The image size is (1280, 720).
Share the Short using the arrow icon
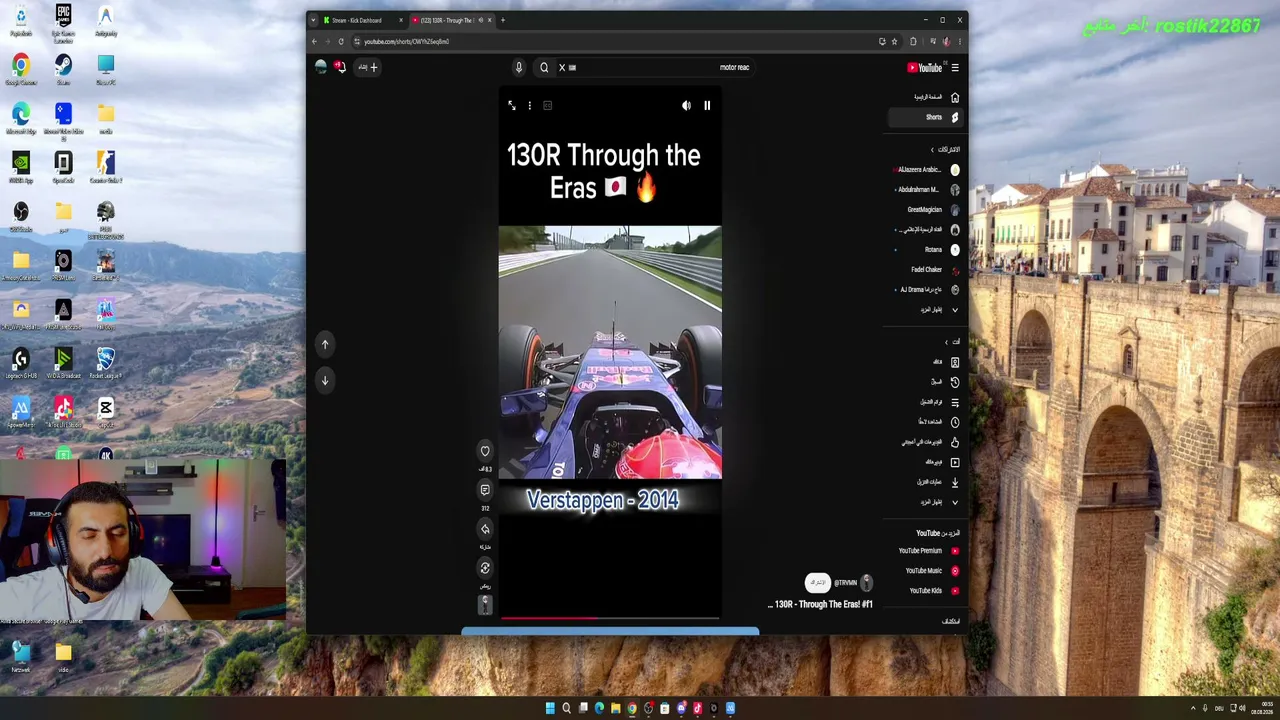[485, 529]
